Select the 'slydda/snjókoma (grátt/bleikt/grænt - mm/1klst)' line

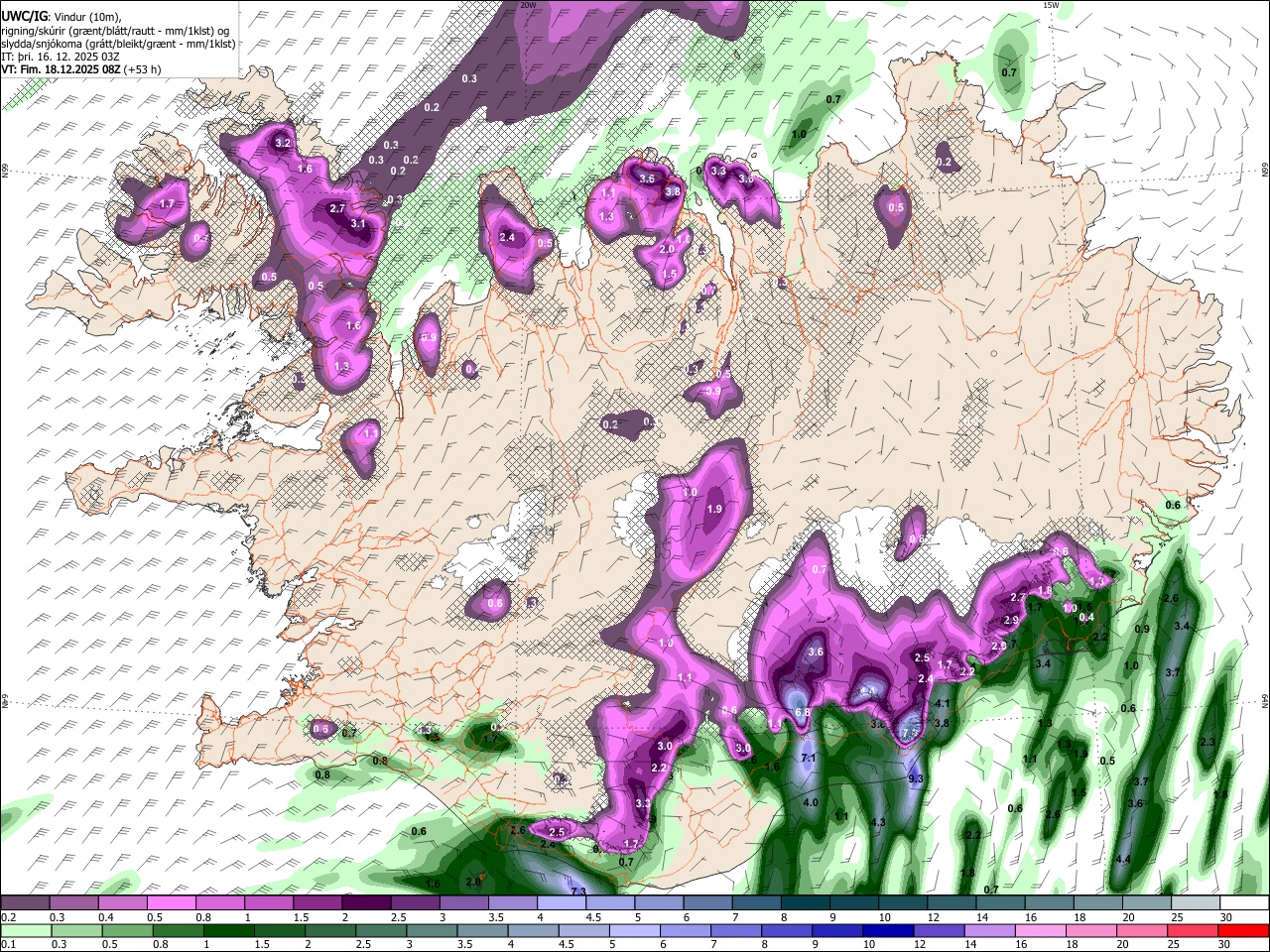[118, 44]
